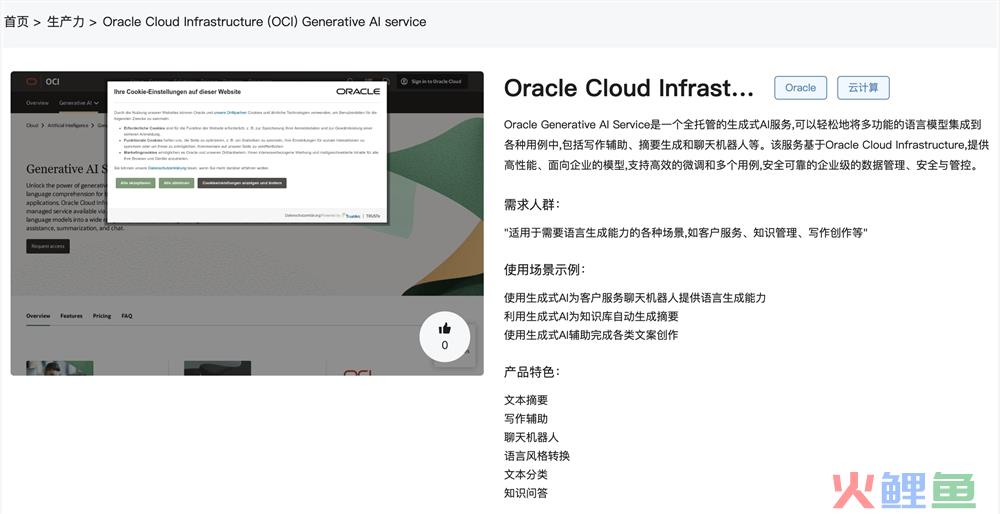Click the Oracle Cloud Infrastructure Generative AI service breadcrumb

coord(264,22)
